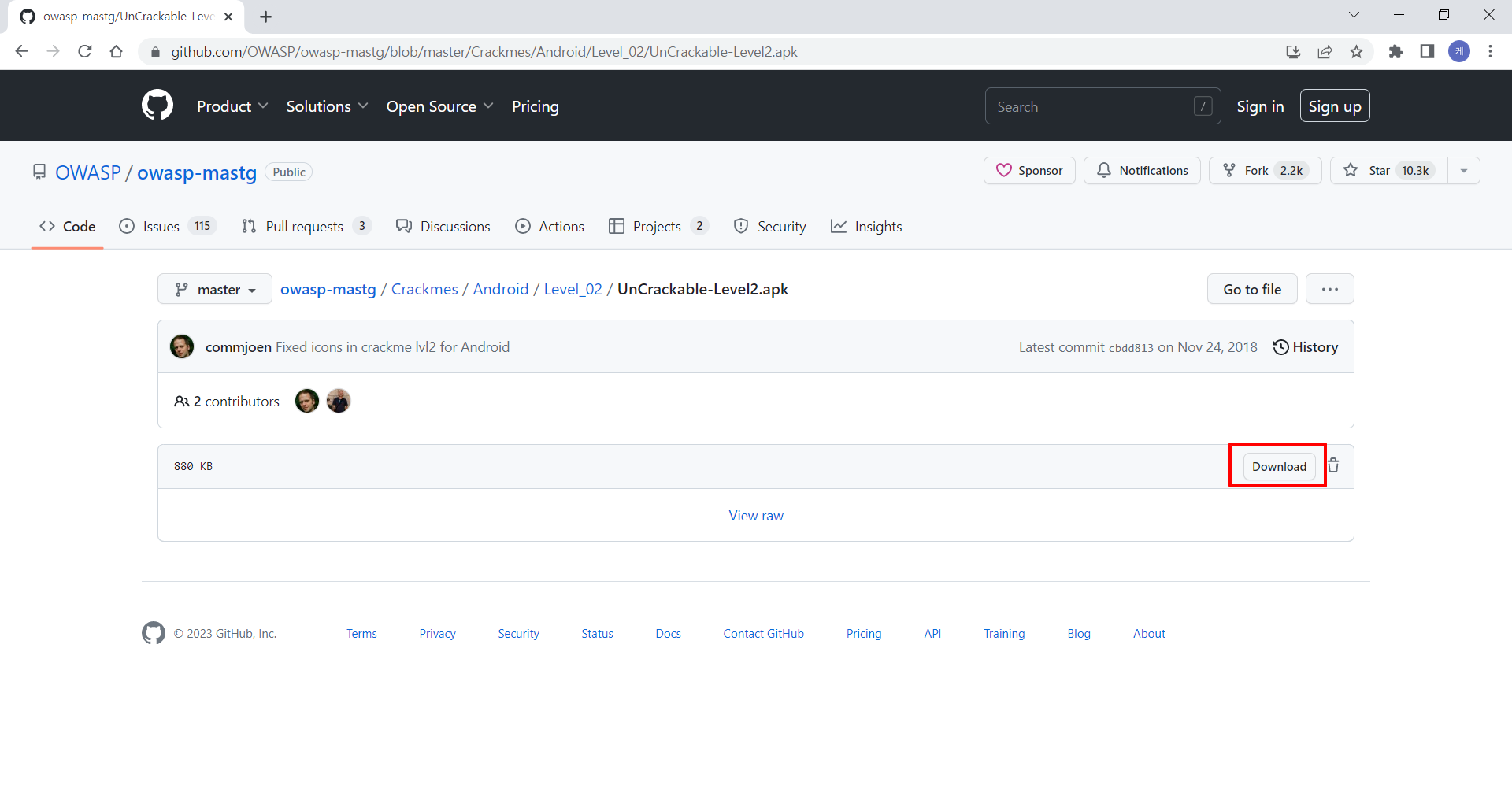Delete the file with the trash icon

[x=1333, y=465]
